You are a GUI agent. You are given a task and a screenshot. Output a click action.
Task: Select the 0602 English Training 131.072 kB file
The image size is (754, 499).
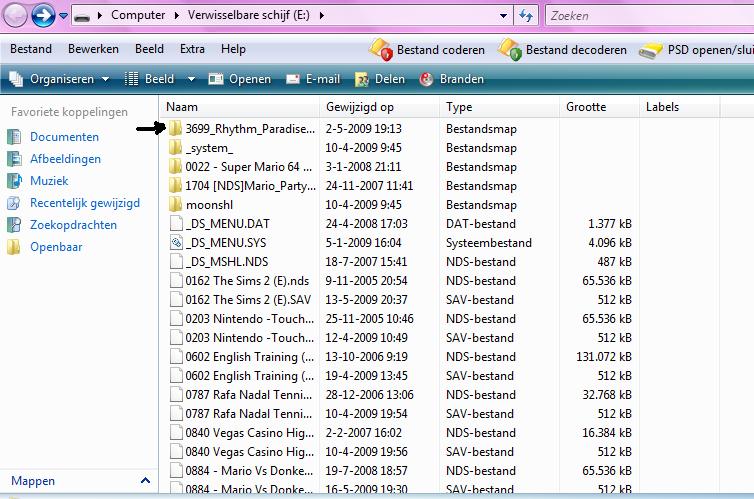point(401,357)
